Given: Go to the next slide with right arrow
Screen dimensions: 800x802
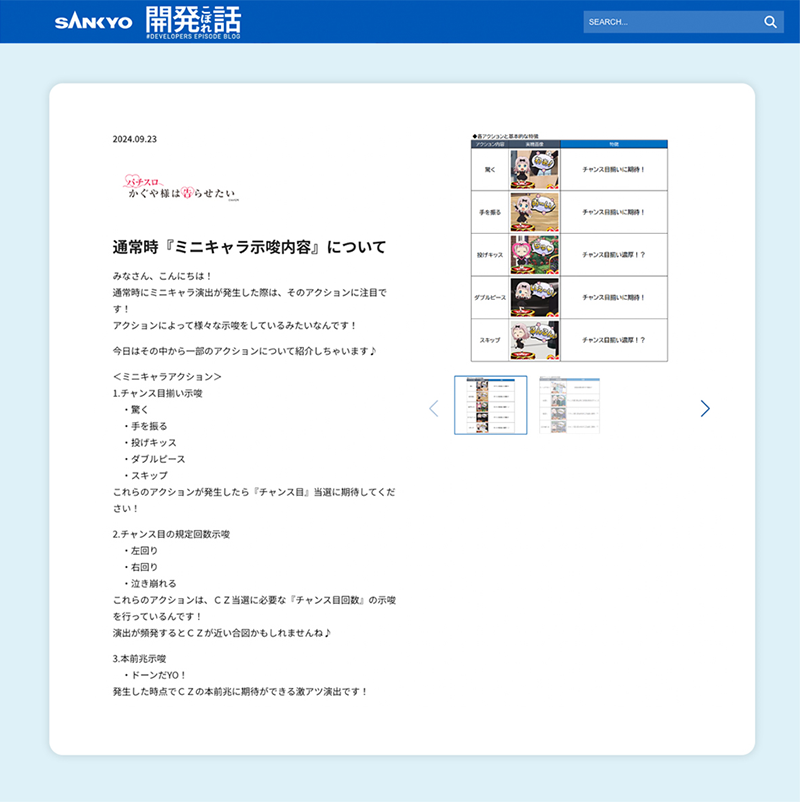Looking at the screenshot, I should [x=705, y=408].
